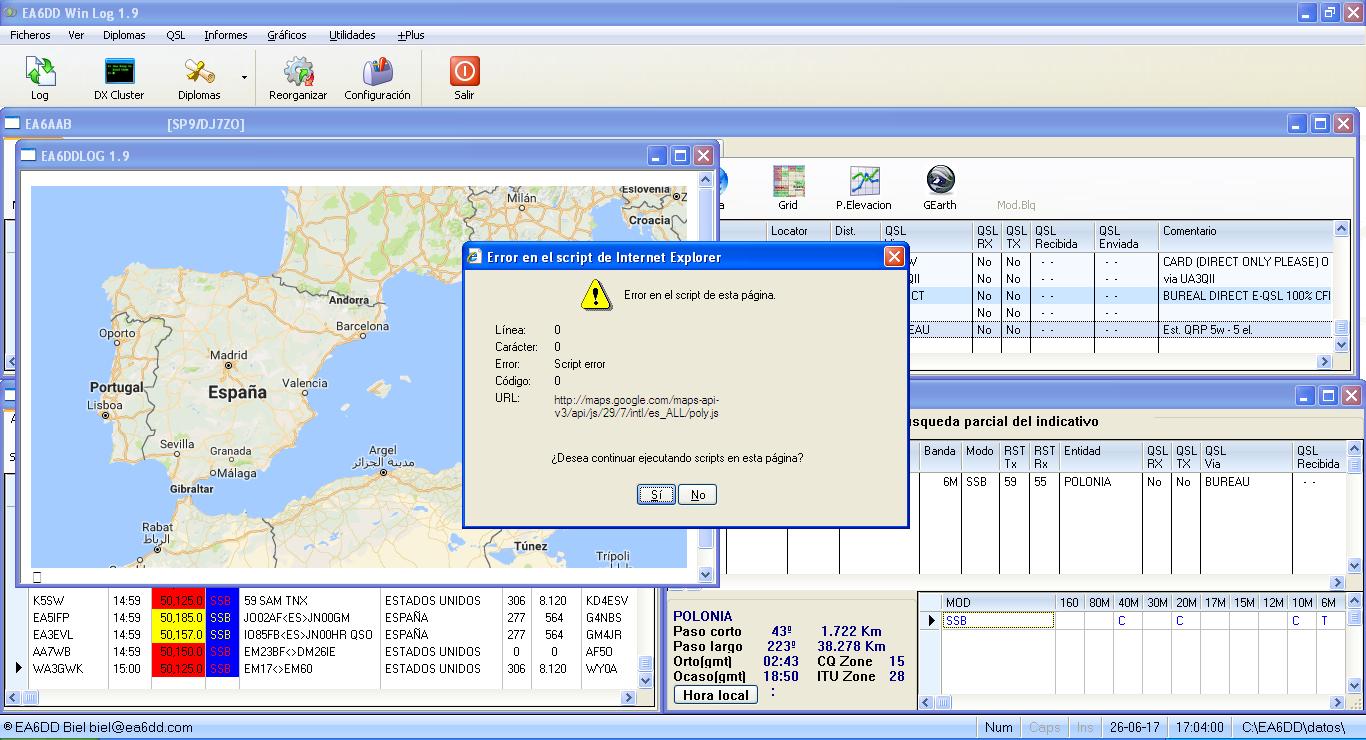Image resolution: width=1366 pixels, height=740 pixels.
Task: Toggle the Hora local button
Action: (716, 695)
